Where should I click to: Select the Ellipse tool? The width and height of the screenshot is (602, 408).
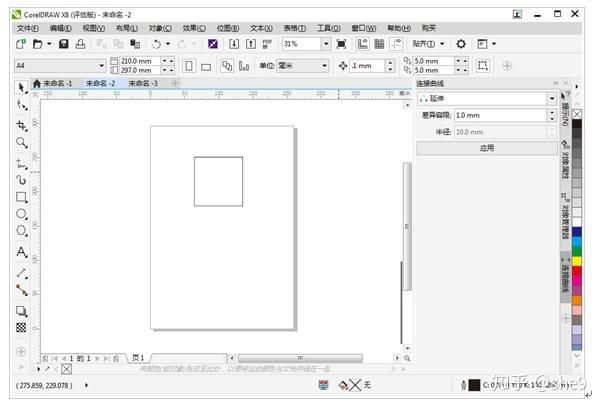(22, 214)
